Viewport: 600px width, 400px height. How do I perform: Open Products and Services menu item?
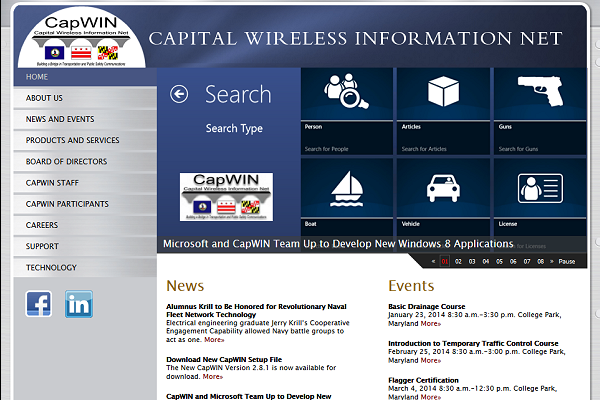85,140
